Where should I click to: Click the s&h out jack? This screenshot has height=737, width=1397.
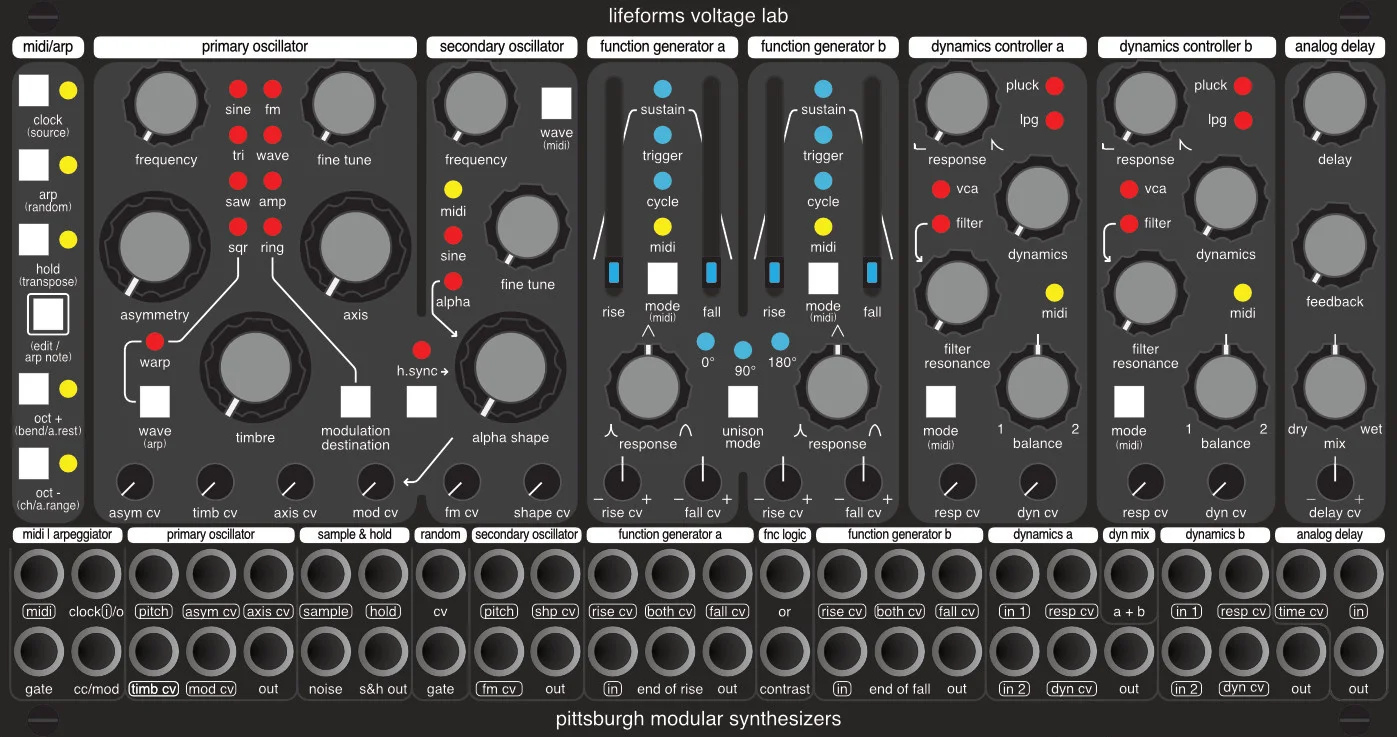(384, 651)
